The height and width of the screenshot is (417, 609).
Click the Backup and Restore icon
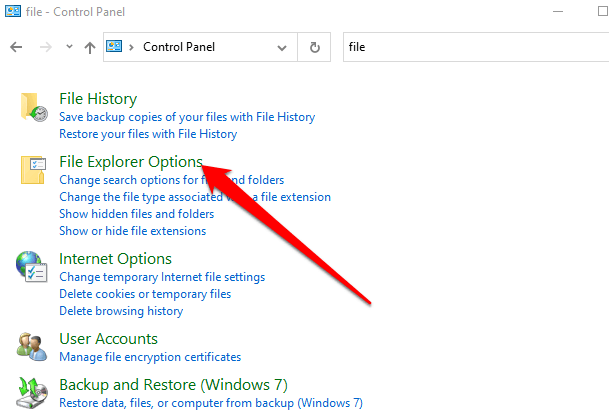[33, 393]
